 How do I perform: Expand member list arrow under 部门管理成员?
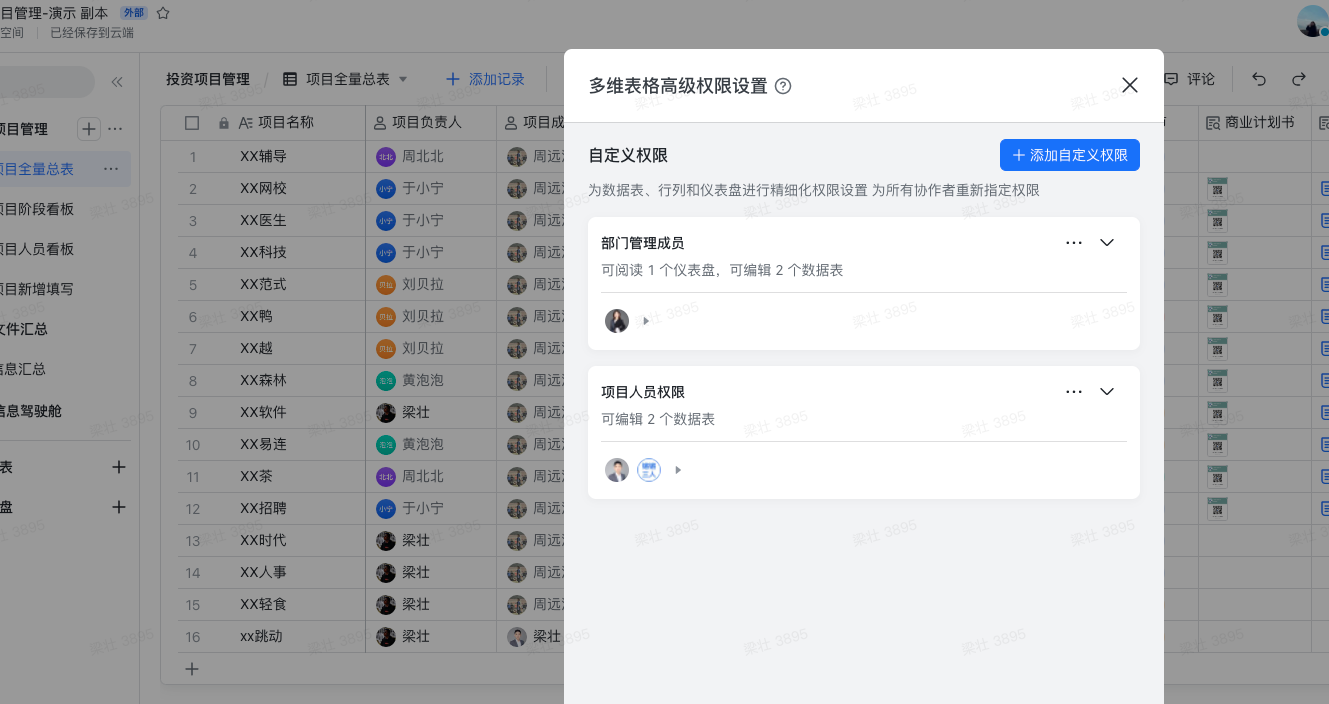point(646,321)
